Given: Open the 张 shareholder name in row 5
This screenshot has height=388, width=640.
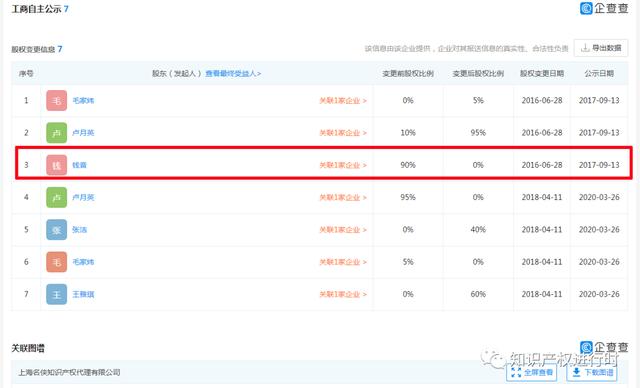Looking at the screenshot, I should (80, 229).
